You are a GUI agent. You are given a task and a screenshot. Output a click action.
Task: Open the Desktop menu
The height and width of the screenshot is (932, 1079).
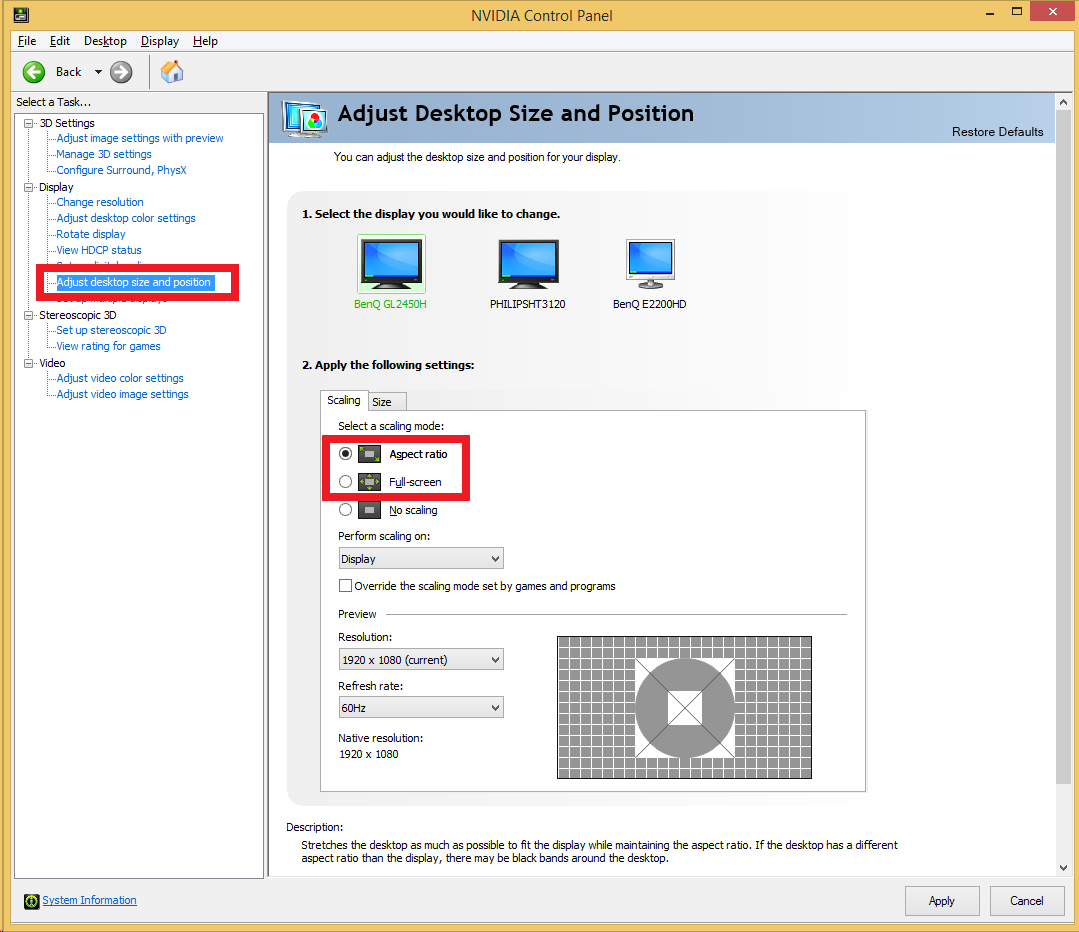coord(105,41)
